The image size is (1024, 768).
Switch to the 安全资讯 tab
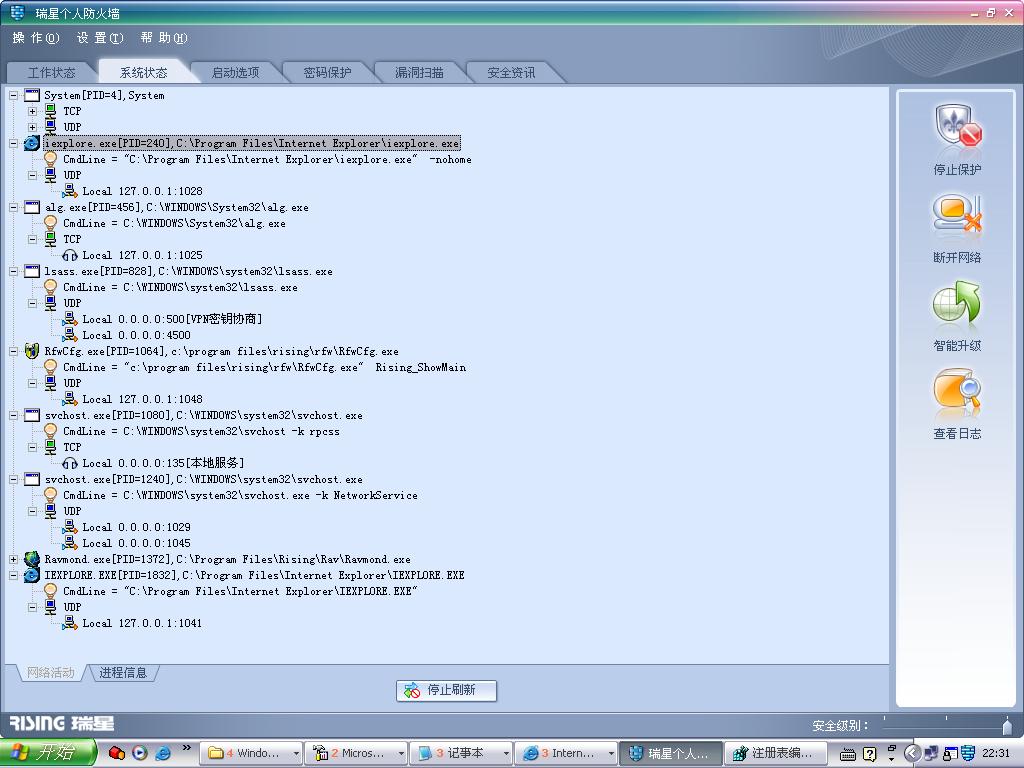point(511,72)
